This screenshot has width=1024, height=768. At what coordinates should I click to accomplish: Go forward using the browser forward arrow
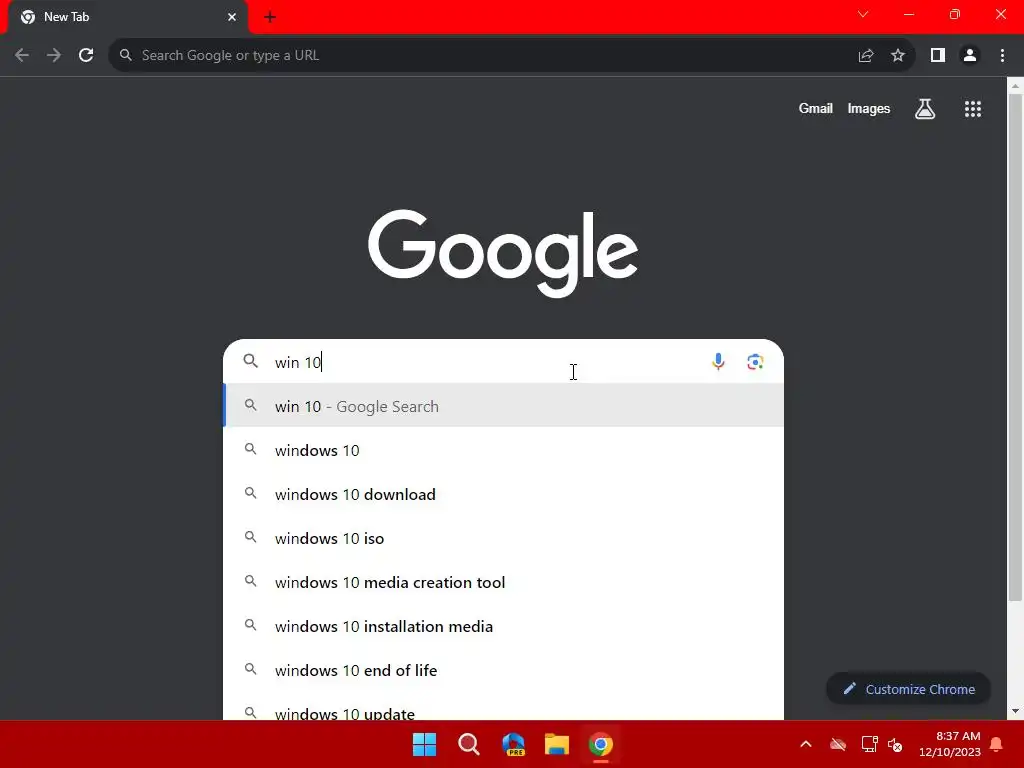pos(54,56)
